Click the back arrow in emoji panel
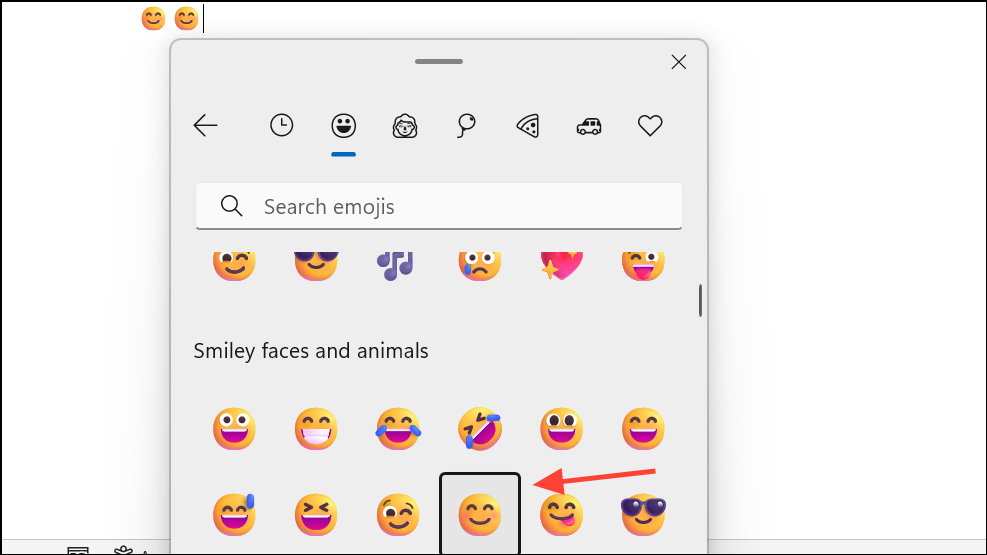Image resolution: width=987 pixels, height=555 pixels. (x=206, y=125)
